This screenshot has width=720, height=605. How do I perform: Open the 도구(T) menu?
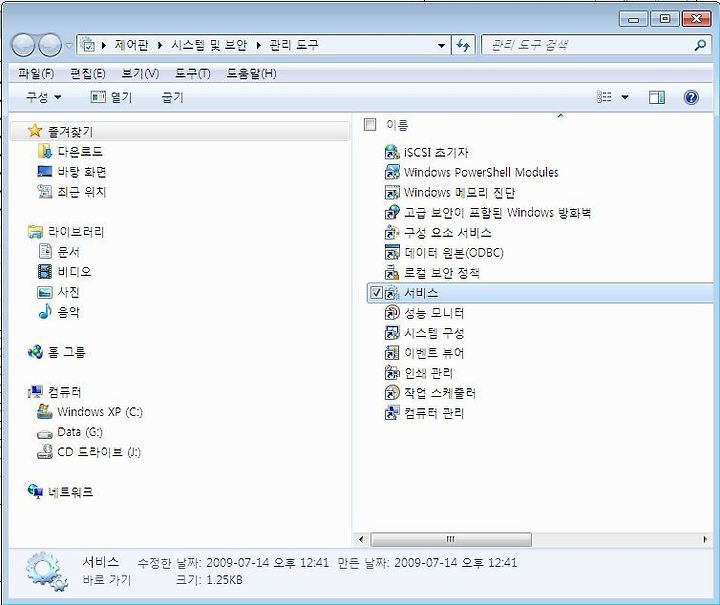193,73
